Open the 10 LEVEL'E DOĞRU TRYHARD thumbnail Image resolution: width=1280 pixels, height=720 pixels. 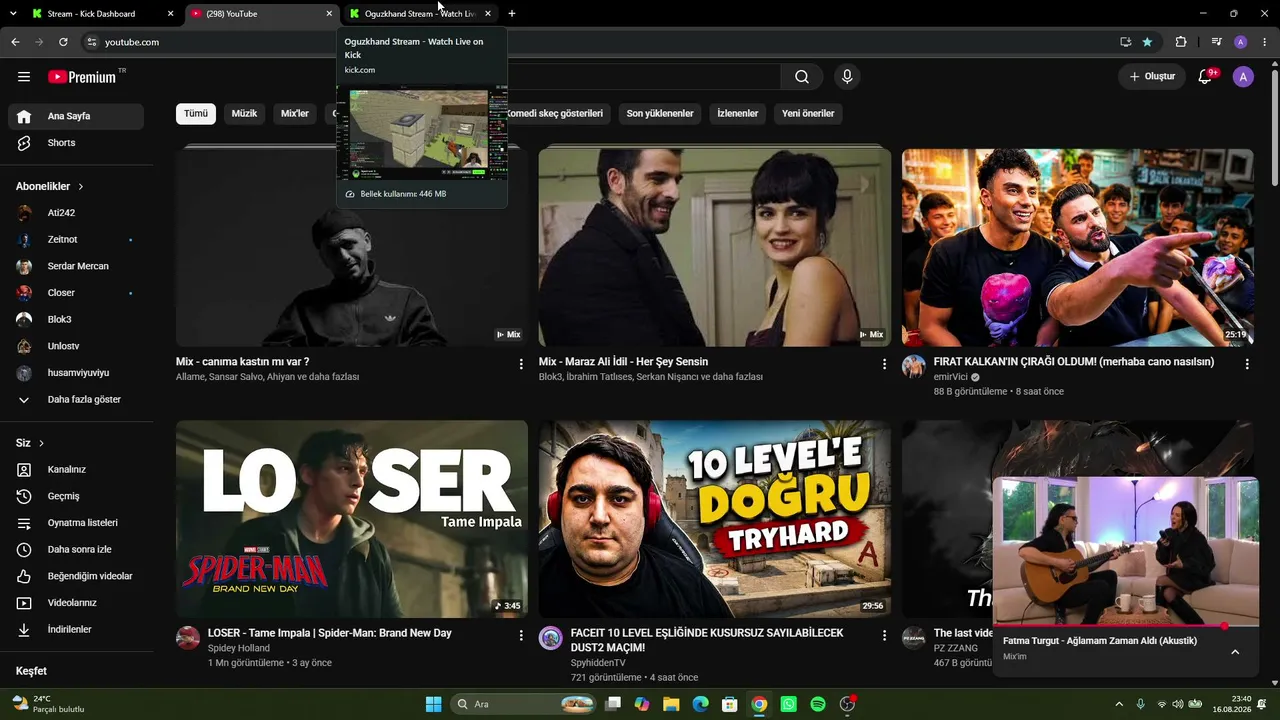715,519
